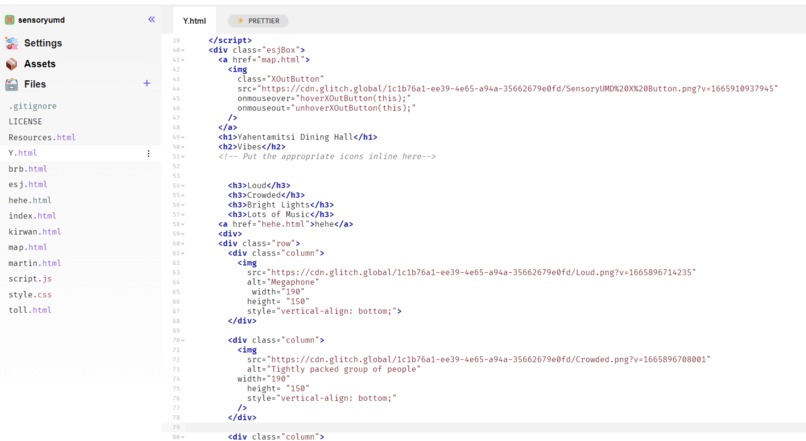Screen dimensions: 806x441
Task: Click the Assets label in sidebar
Action: (x=40, y=64)
